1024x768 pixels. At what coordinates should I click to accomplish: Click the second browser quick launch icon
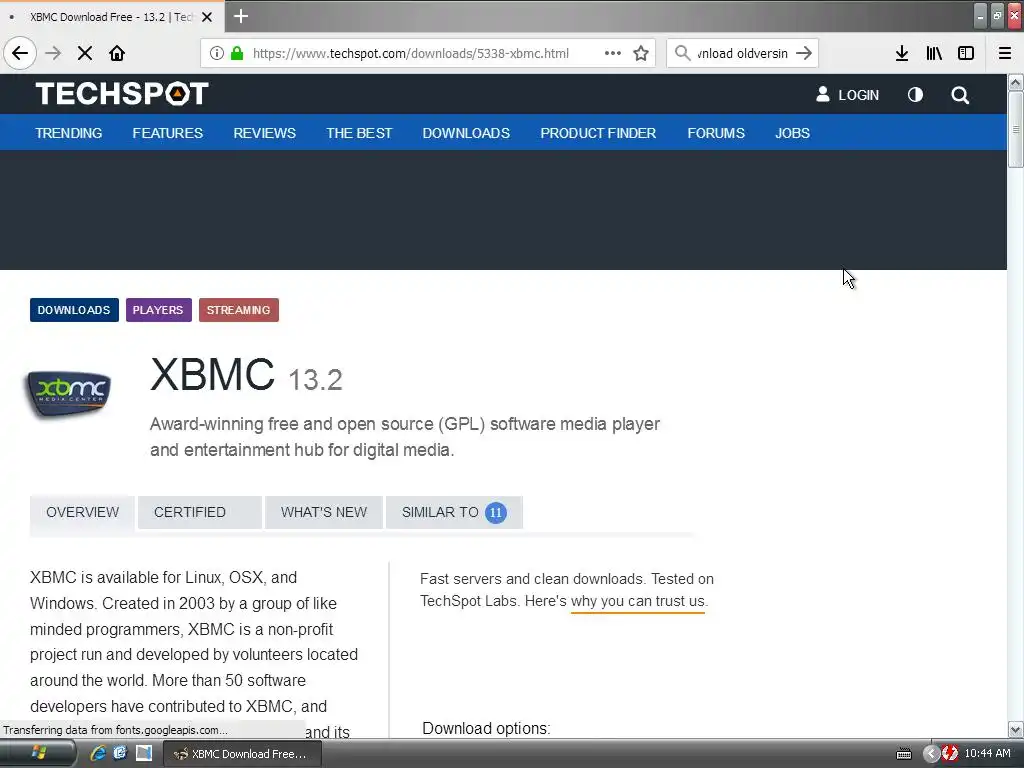click(x=120, y=753)
